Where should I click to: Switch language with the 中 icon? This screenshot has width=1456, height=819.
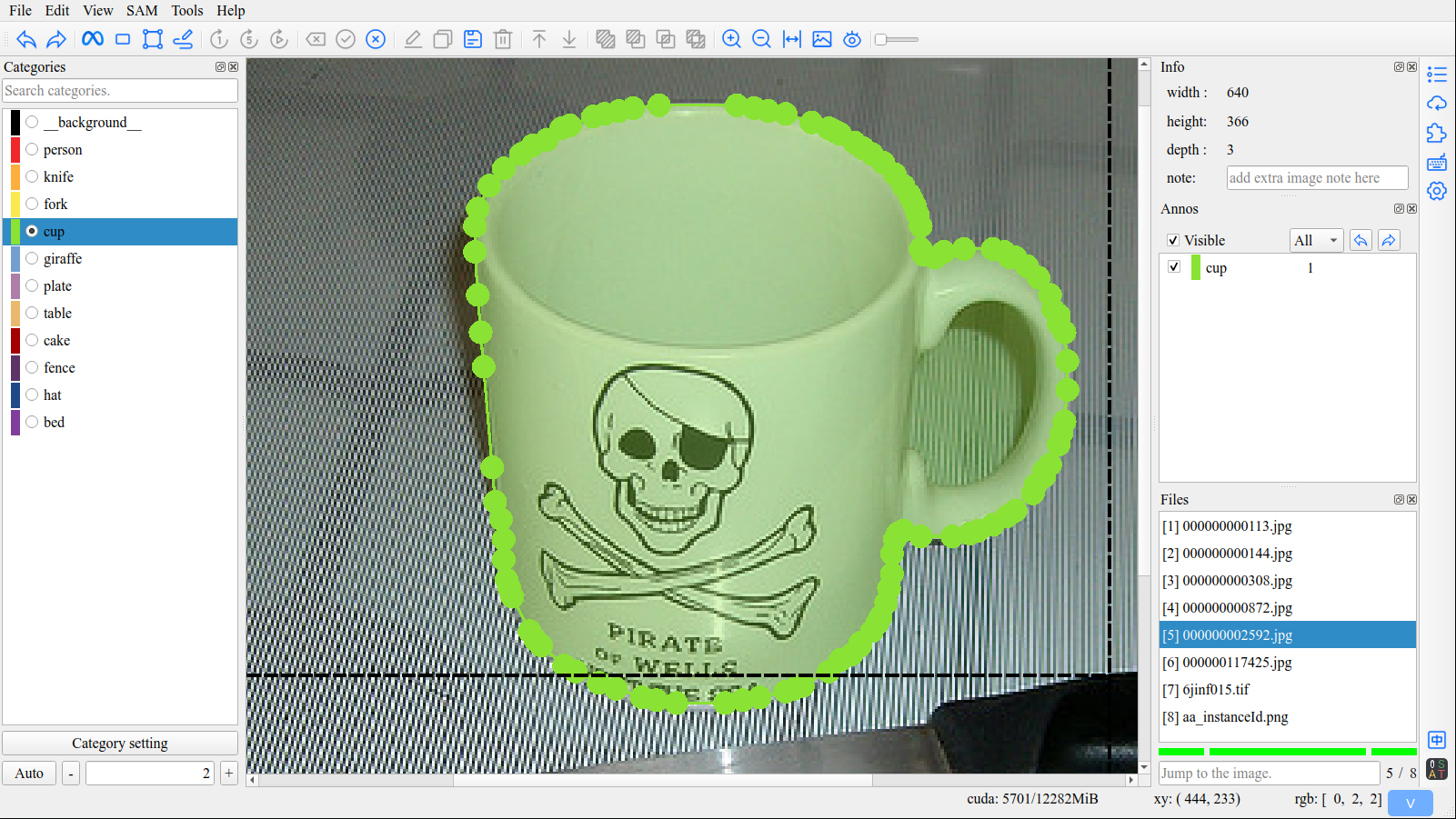[1437, 740]
